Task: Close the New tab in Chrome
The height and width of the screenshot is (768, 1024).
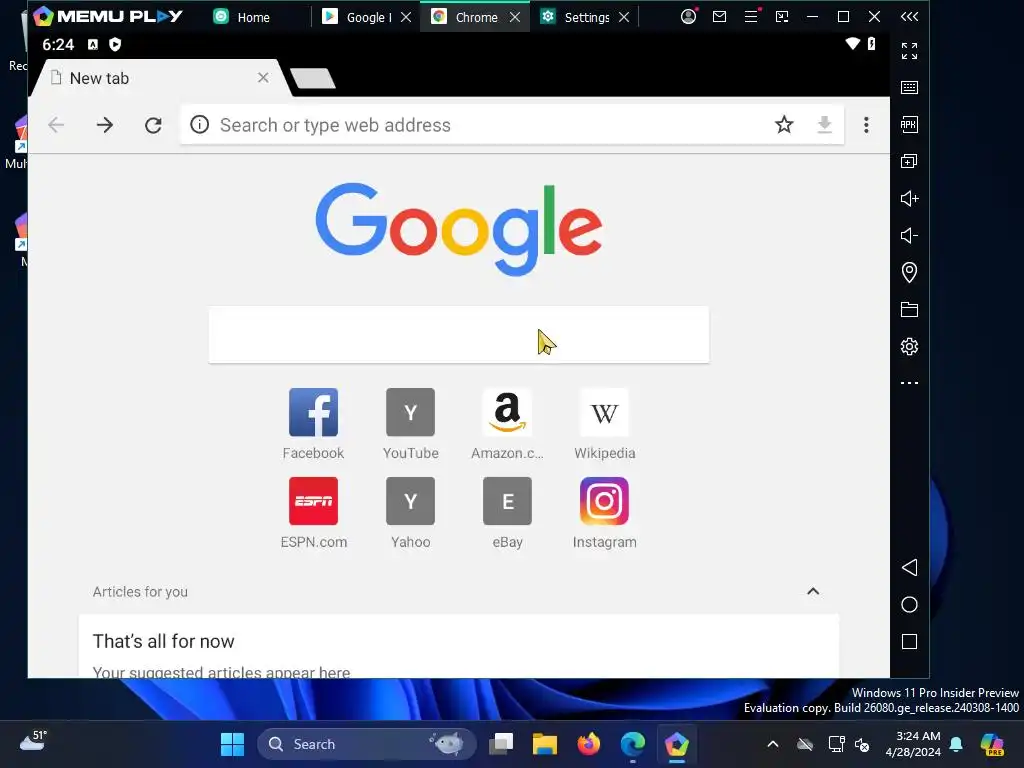Action: 263,78
